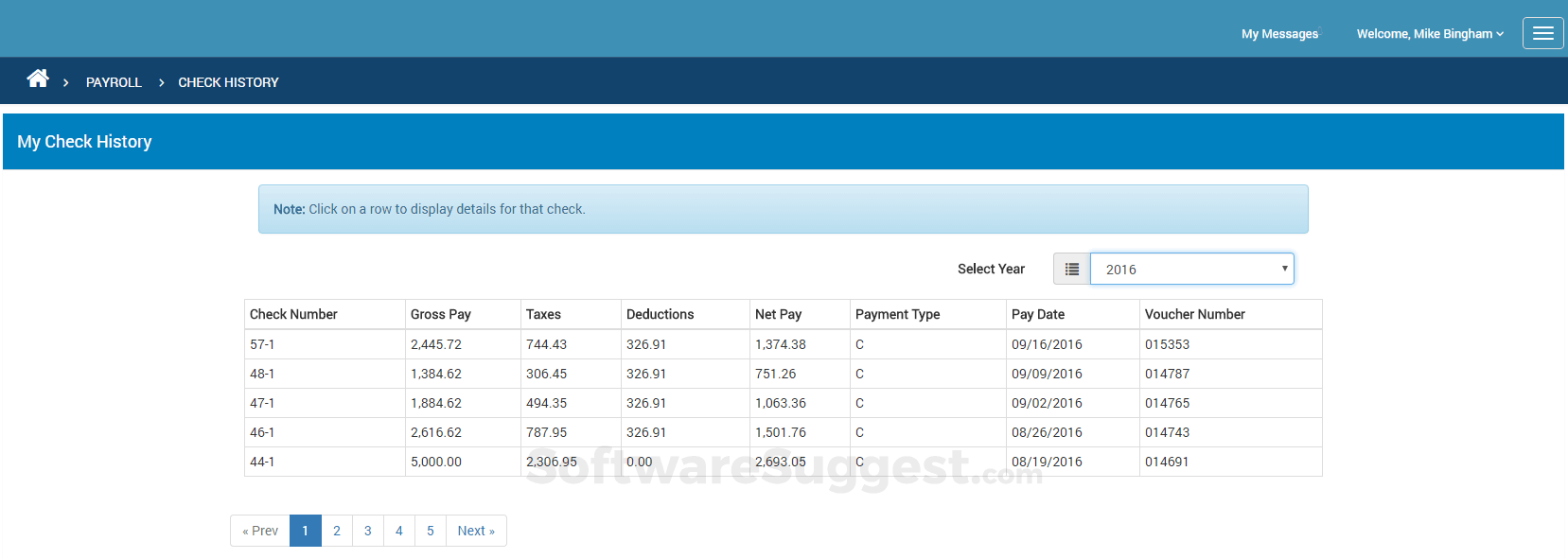1568x559 pixels.
Task: Open My Messages
Action: tap(1279, 34)
